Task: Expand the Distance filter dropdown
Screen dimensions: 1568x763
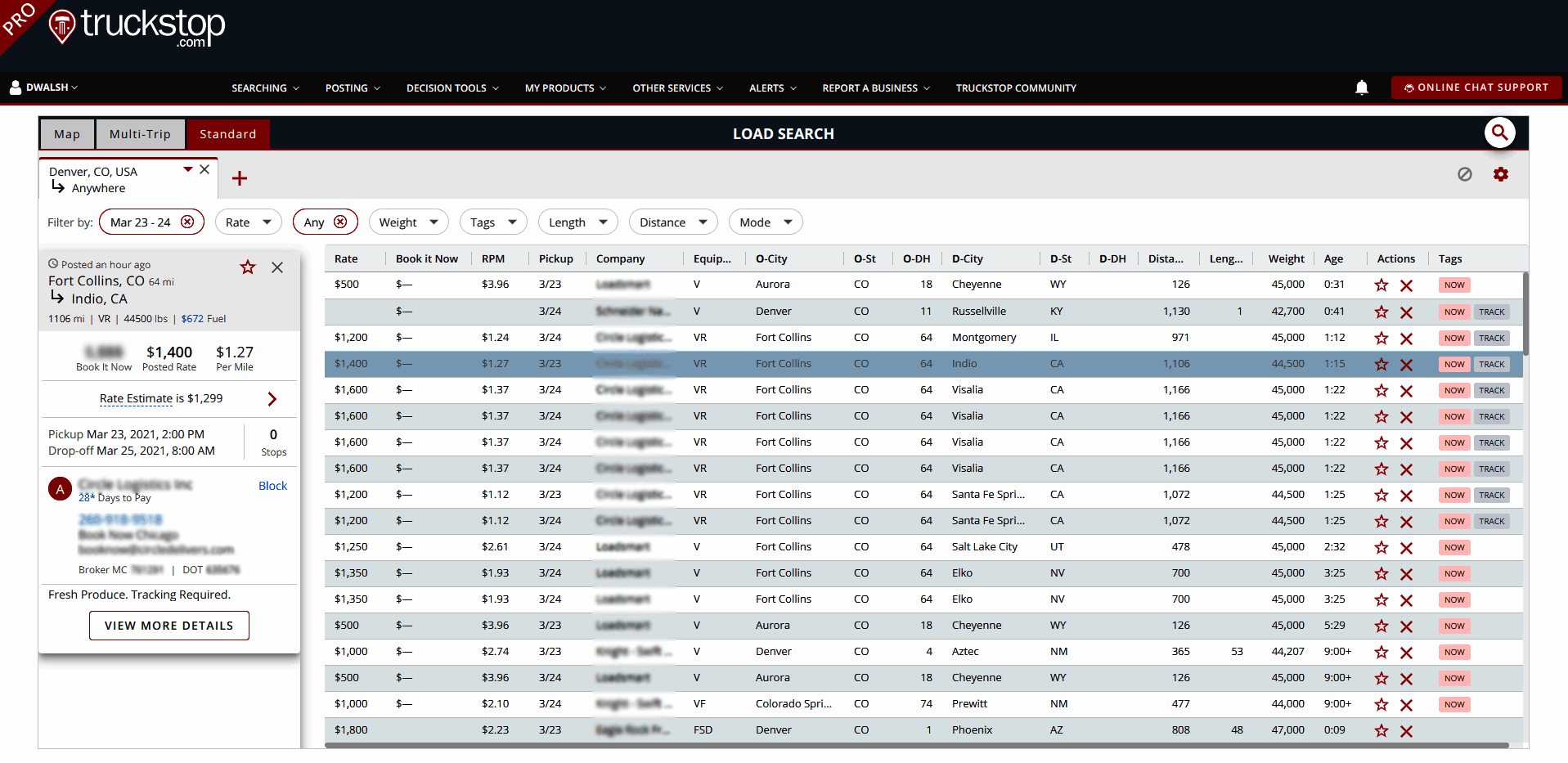Action: [x=672, y=222]
